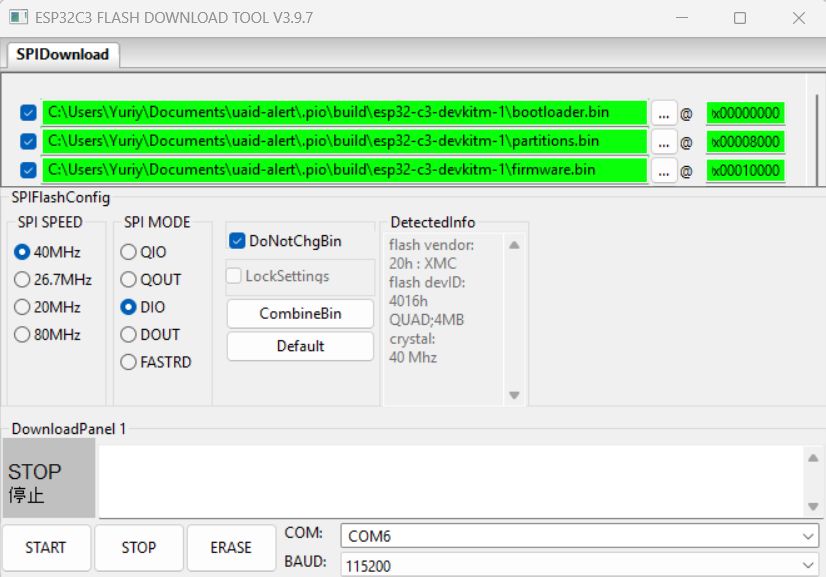Click the Default button

coord(300,346)
